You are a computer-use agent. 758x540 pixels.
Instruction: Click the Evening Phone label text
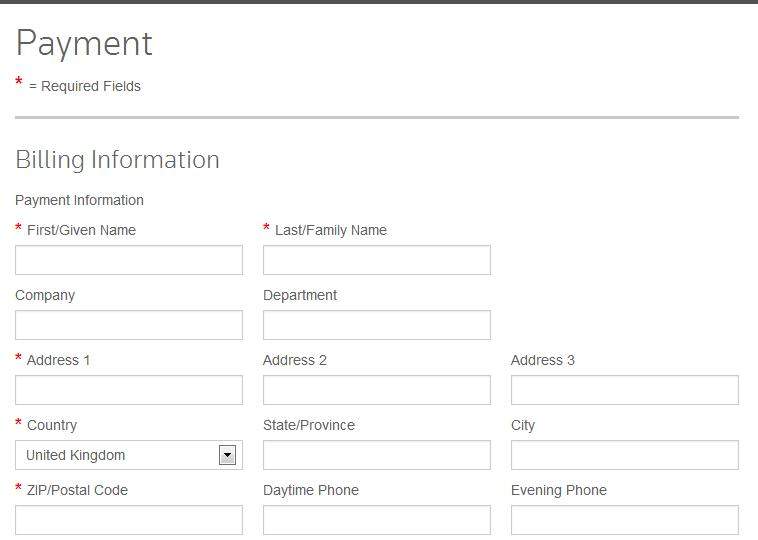(x=558, y=490)
